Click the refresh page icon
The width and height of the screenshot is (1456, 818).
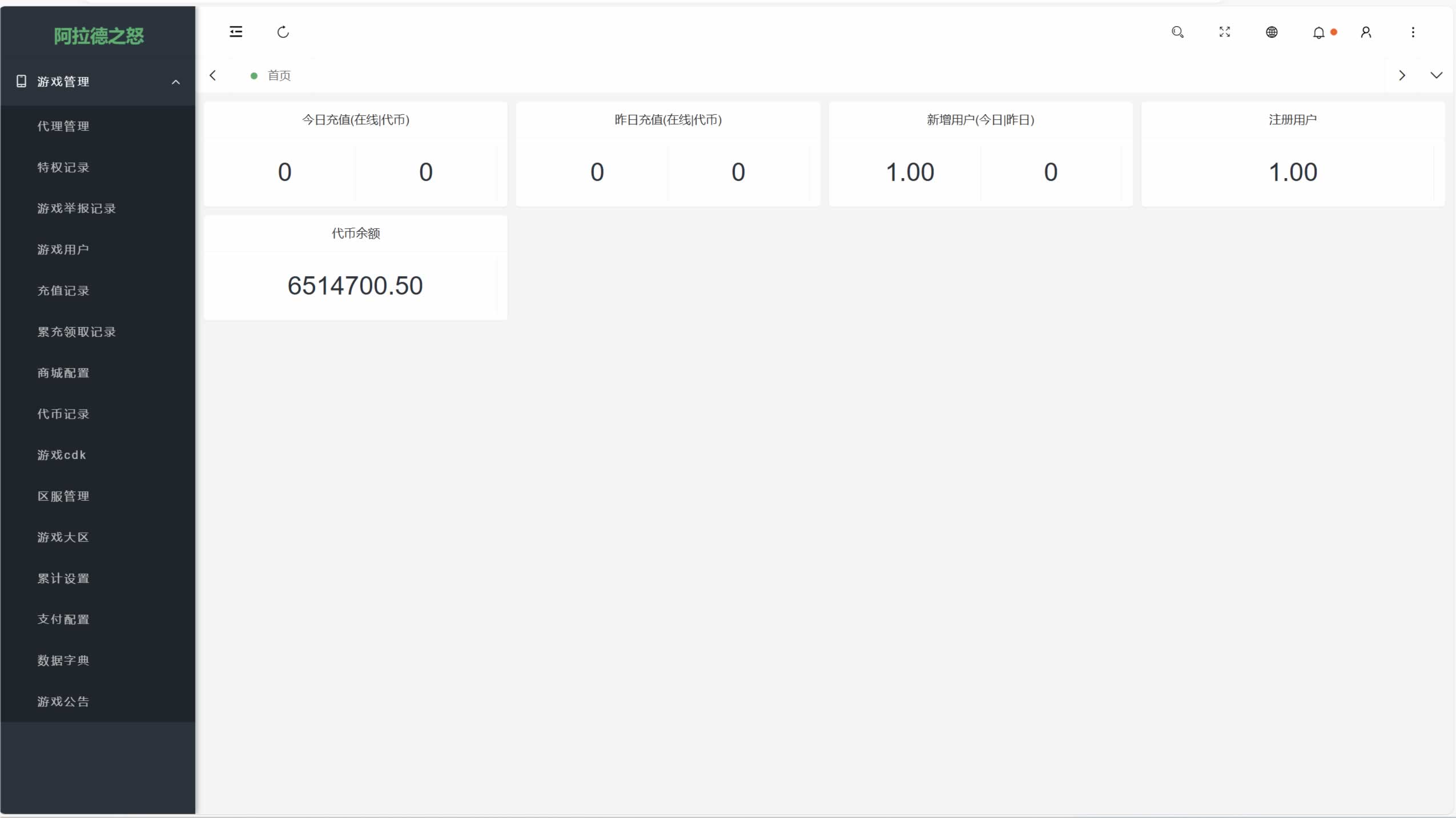(283, 32)
